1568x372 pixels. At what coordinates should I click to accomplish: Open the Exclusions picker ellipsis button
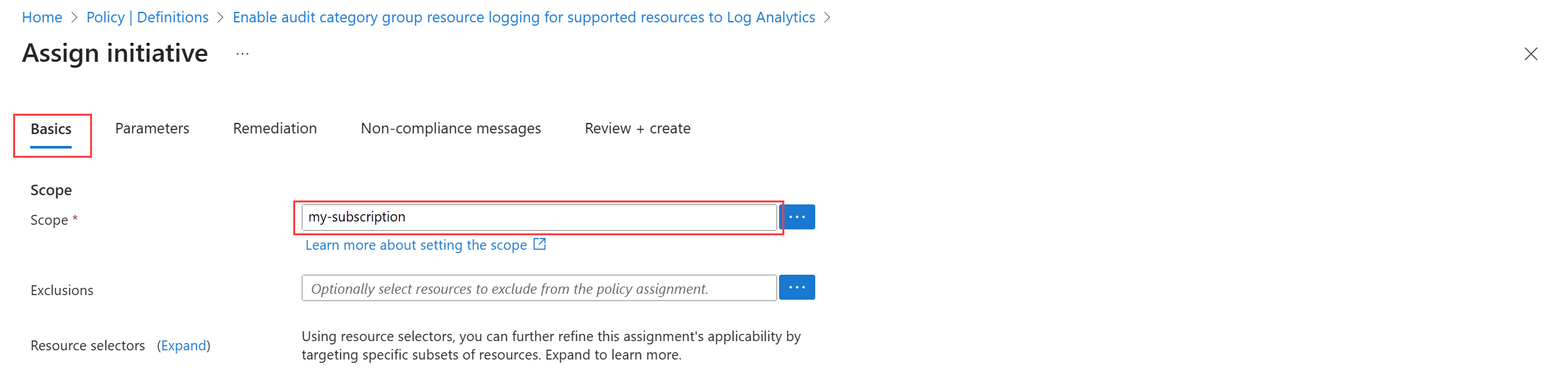pyautogui.click(x=797, y=287)
